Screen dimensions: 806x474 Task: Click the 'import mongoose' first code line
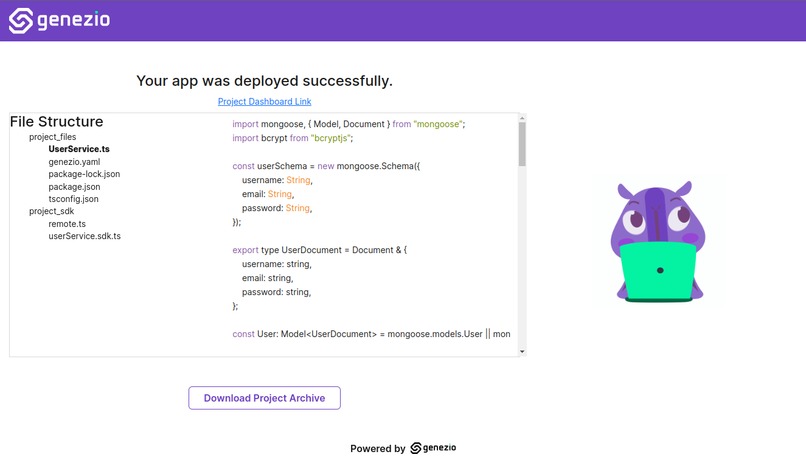click(x=349, y=124)
